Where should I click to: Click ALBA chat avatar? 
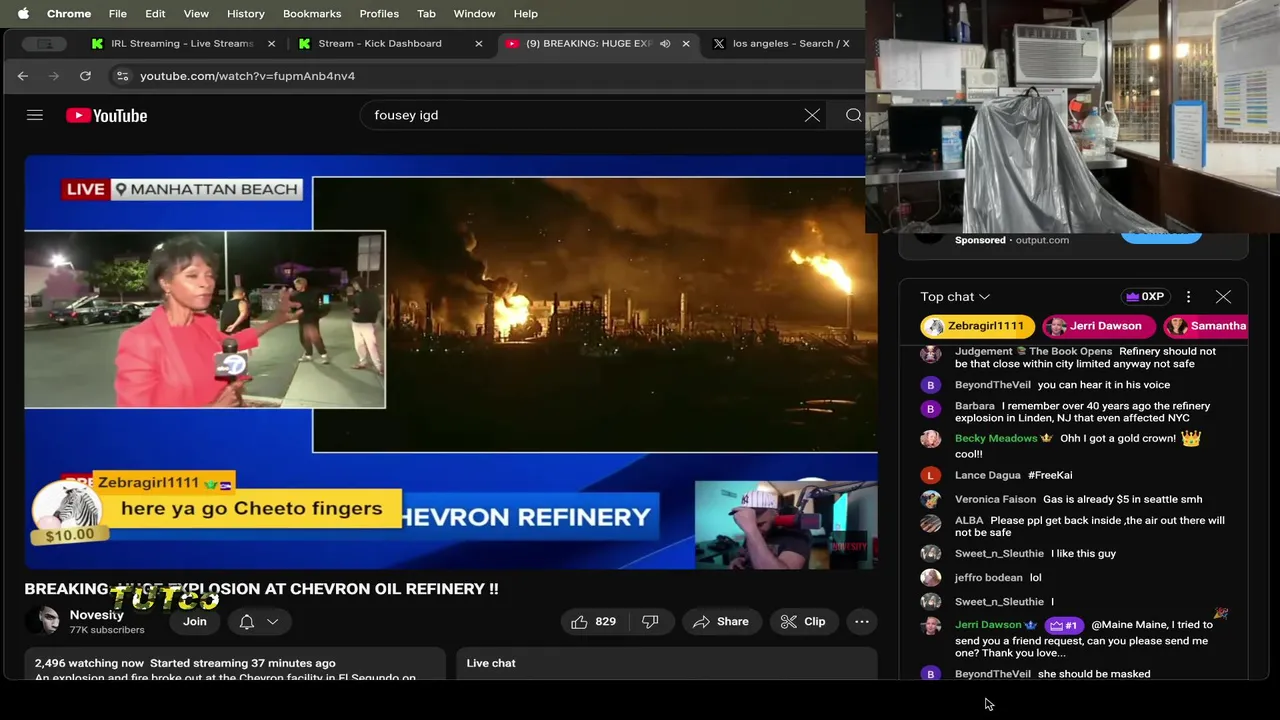click(931, 524)
